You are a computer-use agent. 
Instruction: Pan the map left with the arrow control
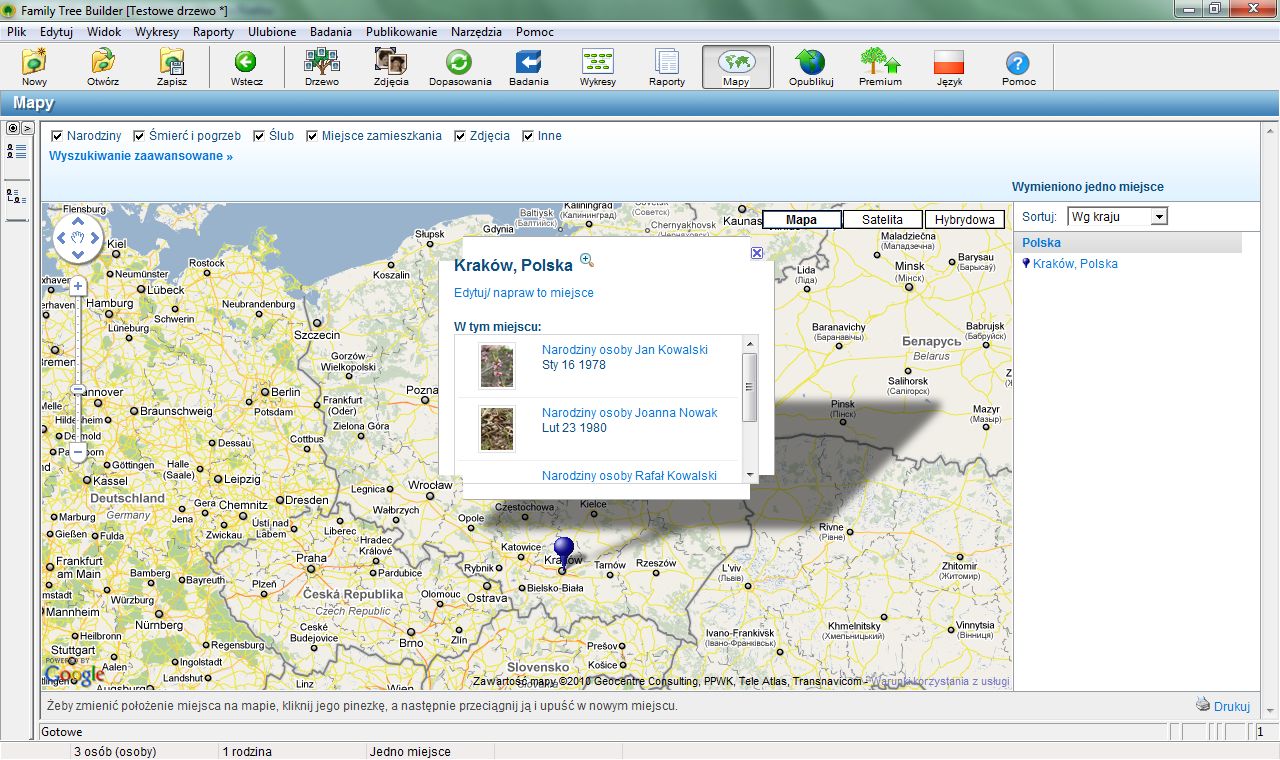pyautogui.click(x=61, y=238)
